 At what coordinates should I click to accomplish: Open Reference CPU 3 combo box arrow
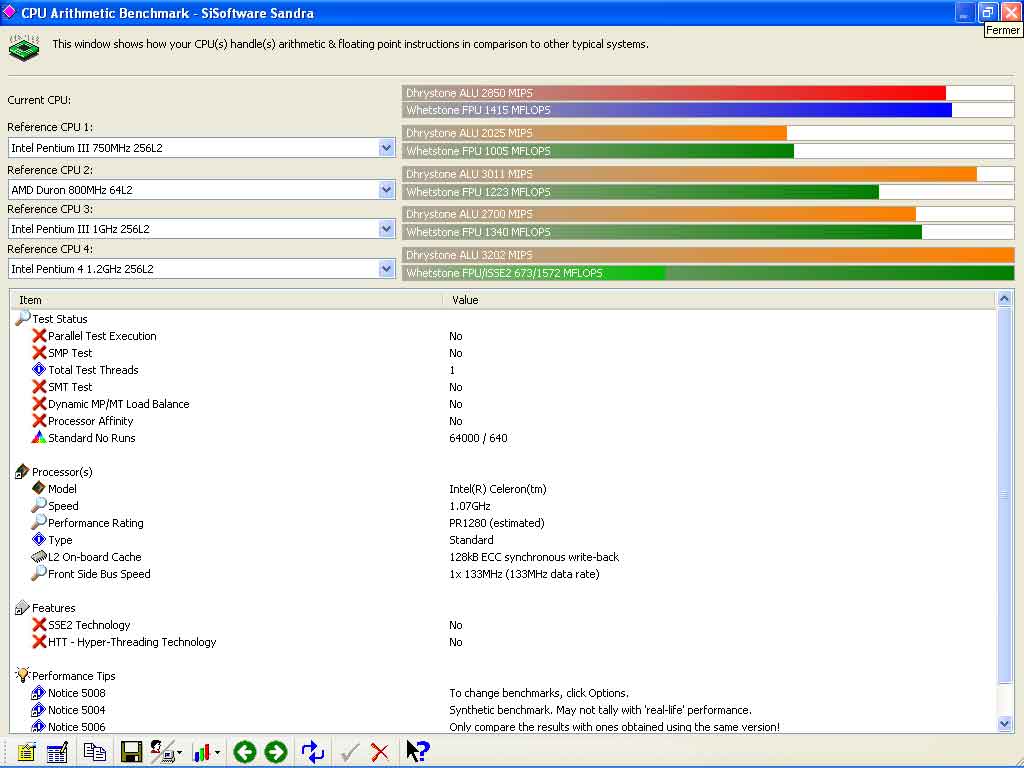click(x=387, y=229)
